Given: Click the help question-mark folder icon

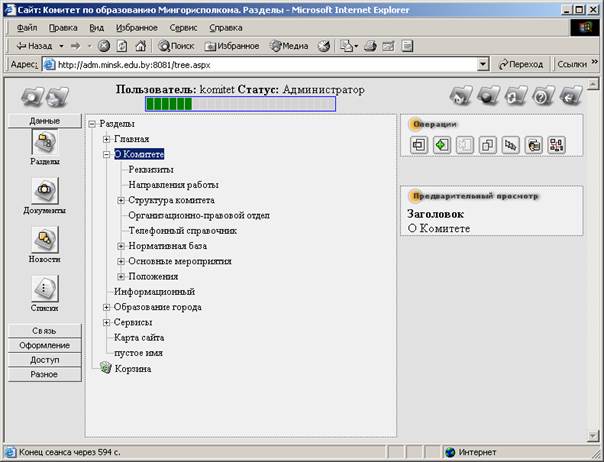Looking at the screenshot, I should click(544, 95).
